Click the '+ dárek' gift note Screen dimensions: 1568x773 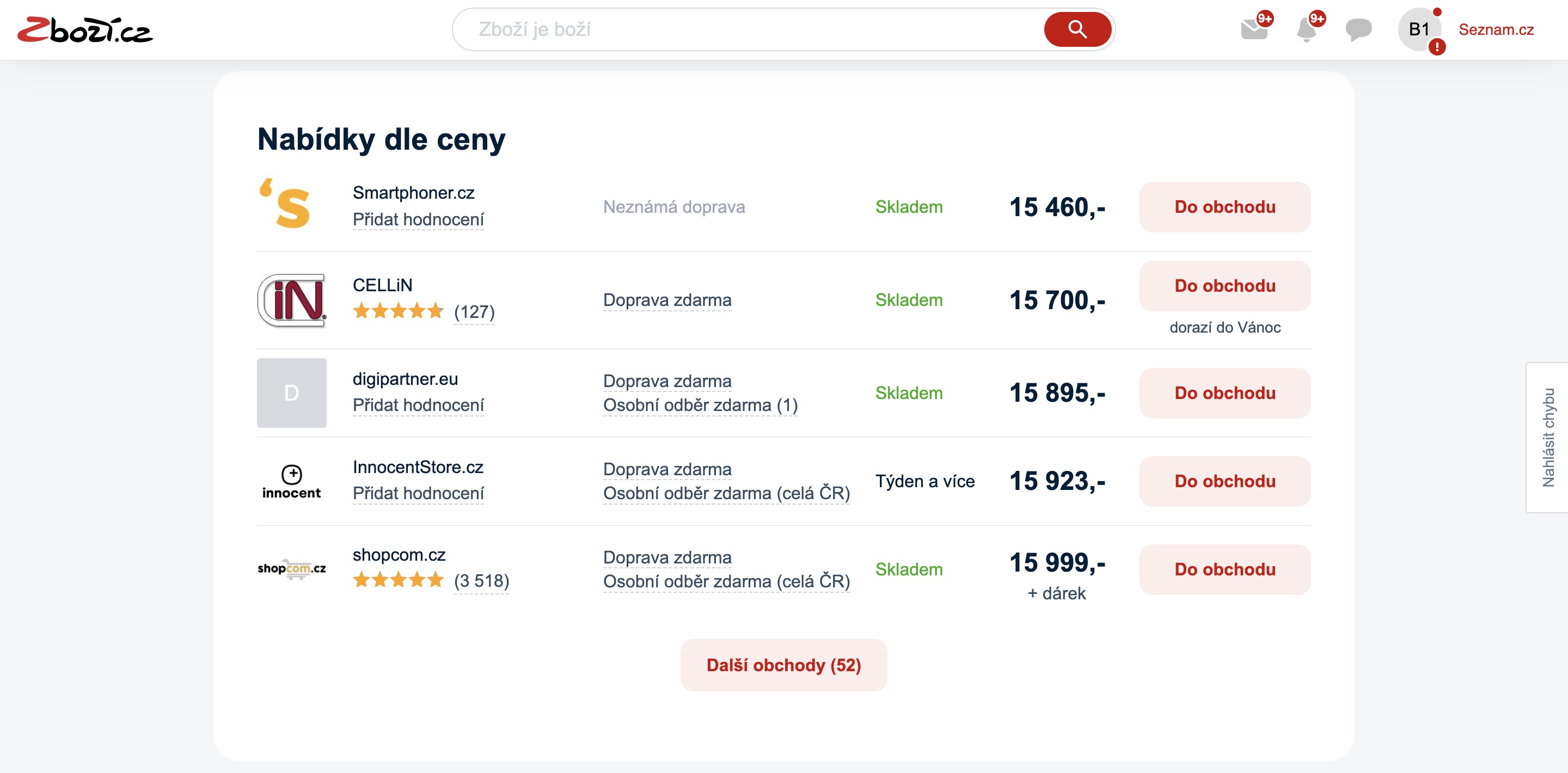1057,593
